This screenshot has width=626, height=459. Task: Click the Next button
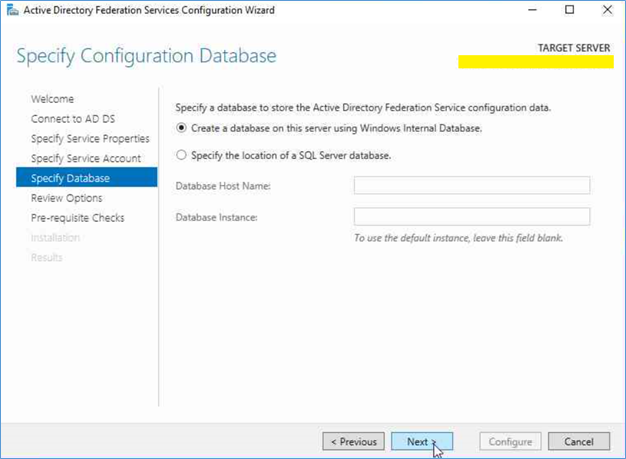pos(422,441)
